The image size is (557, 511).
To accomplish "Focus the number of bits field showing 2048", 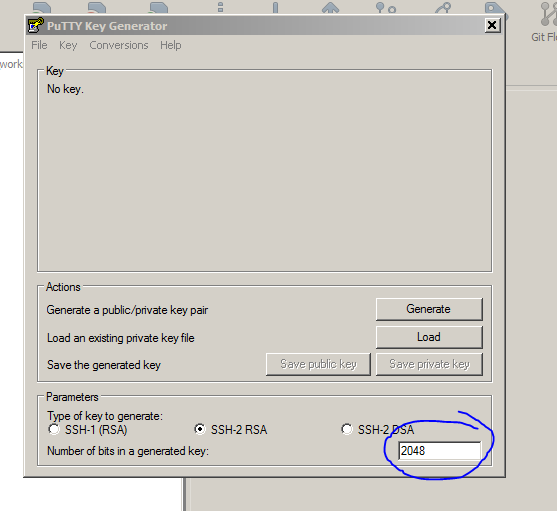I will 439,451.
